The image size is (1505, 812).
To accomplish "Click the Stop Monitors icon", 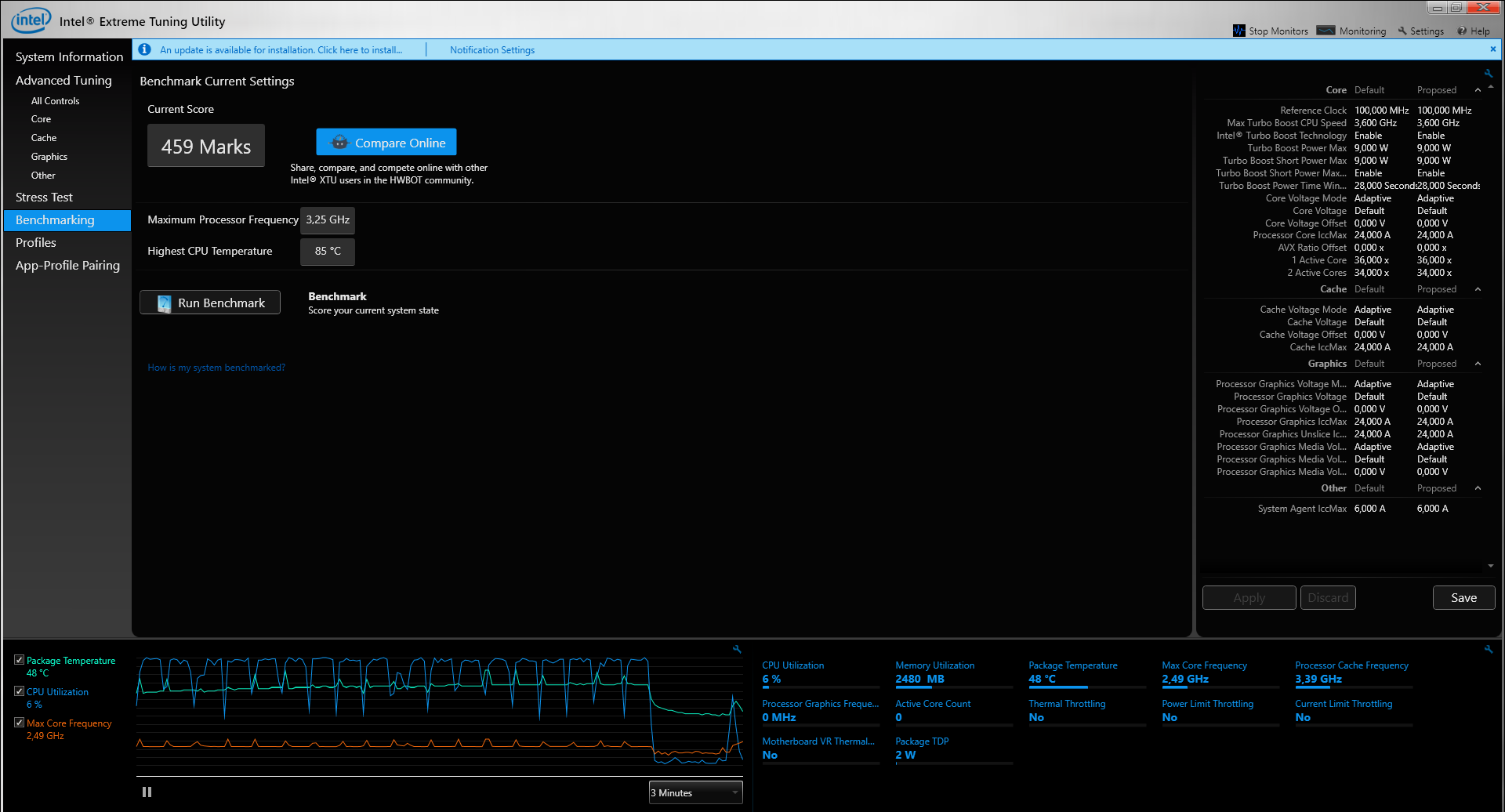I will 1238,31.
